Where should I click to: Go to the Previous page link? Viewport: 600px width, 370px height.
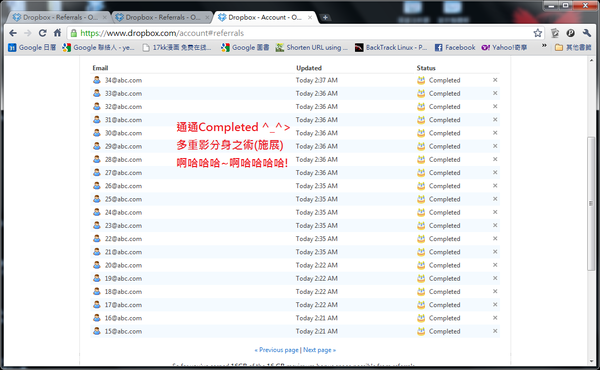[x=276, y=350]
